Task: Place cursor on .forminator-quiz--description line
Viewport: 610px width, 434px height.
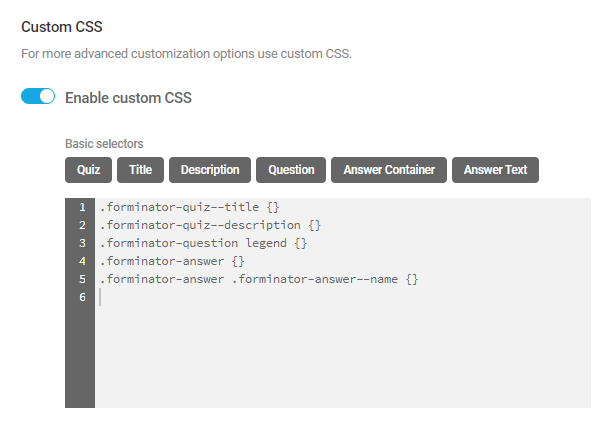Action: pos(210,225)
